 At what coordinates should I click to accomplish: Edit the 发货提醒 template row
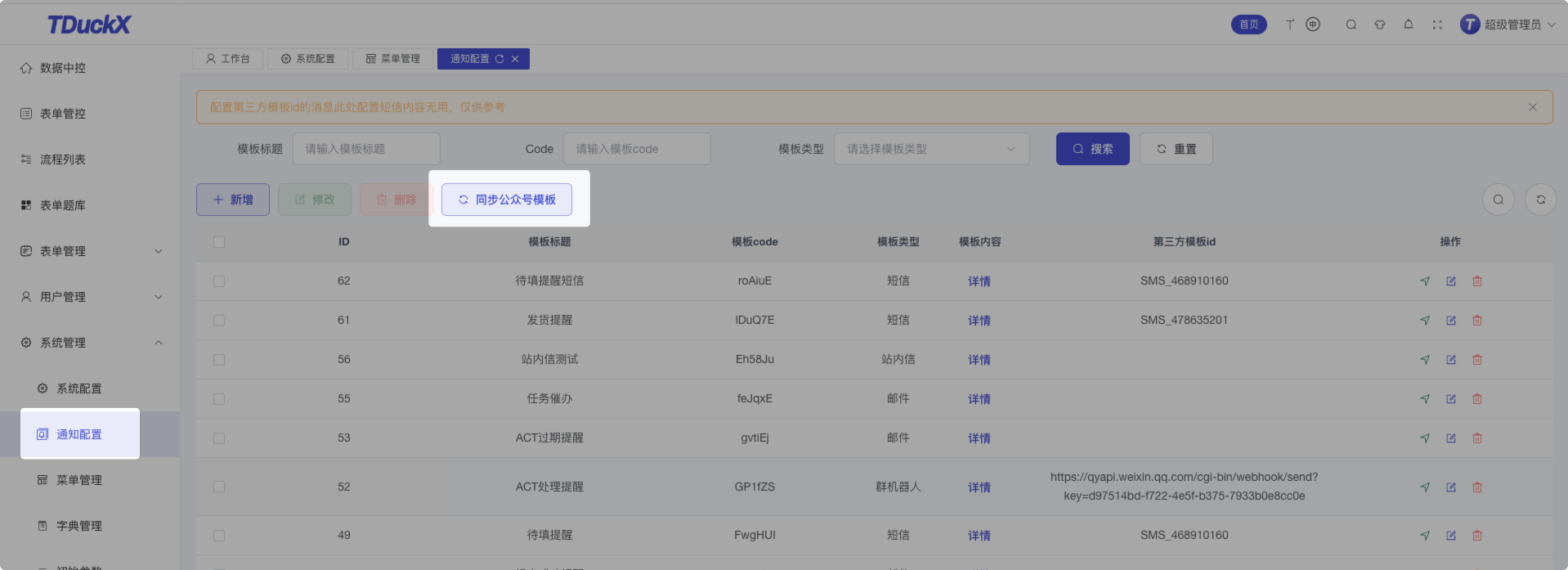[1451, 321]
